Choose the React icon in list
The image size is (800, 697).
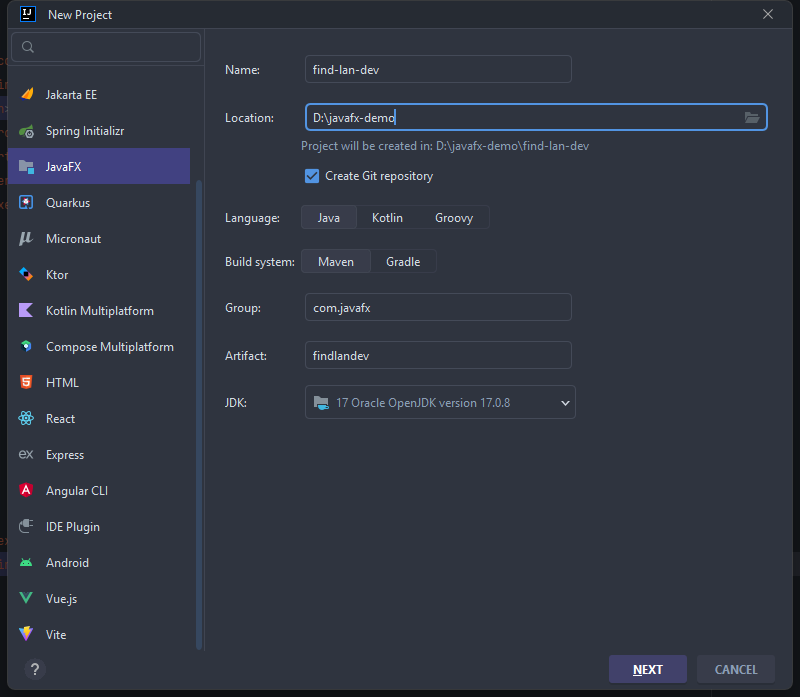click(x=26, y=419)
